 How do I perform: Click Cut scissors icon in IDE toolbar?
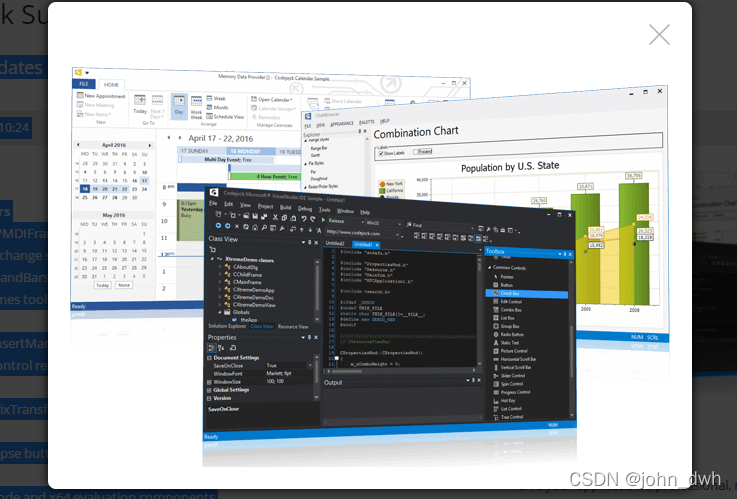[x=275, y=217]
